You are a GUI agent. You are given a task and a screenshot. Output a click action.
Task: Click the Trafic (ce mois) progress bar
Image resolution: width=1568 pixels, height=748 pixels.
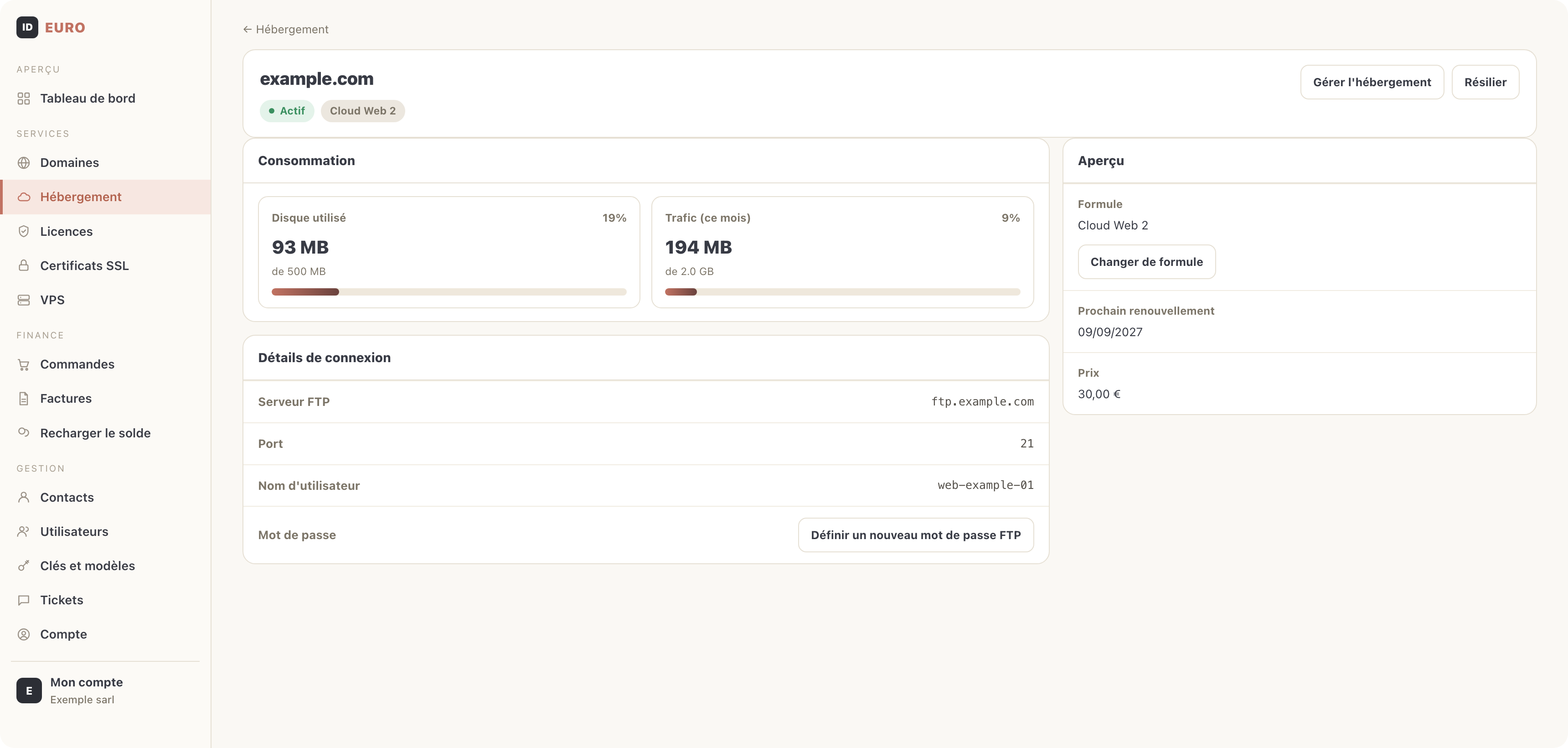tap(842, 292)
